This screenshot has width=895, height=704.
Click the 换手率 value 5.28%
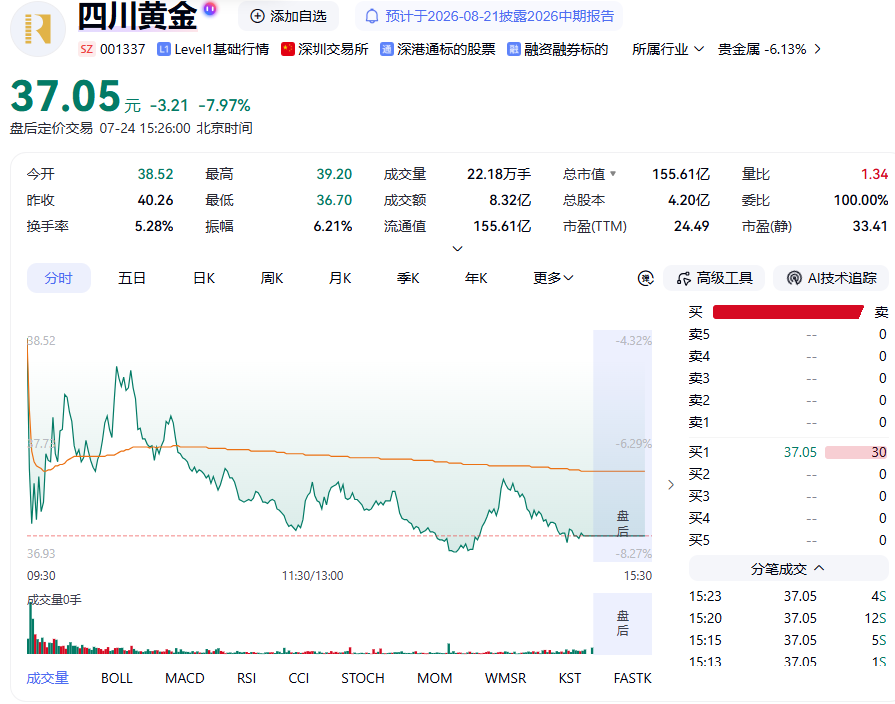click(154, 226)
